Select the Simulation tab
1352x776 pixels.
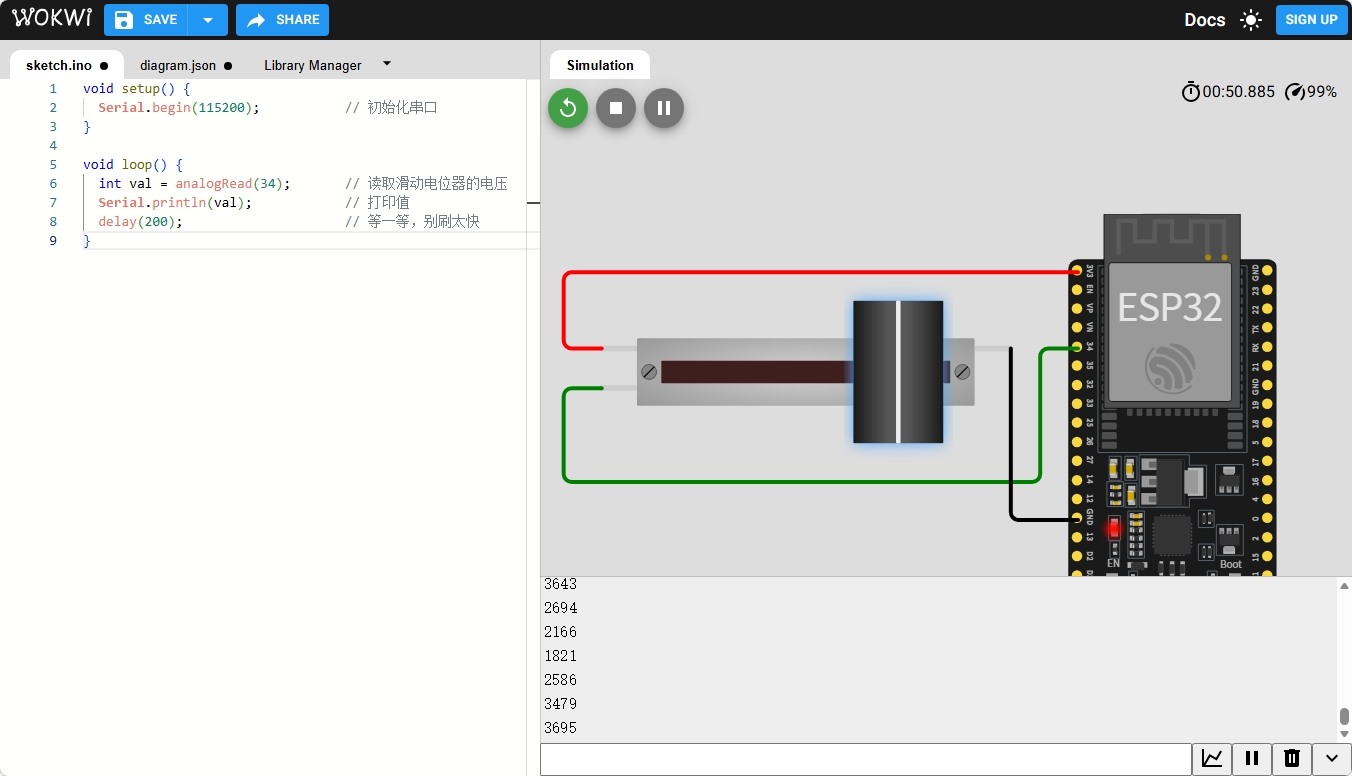(600, 65)
